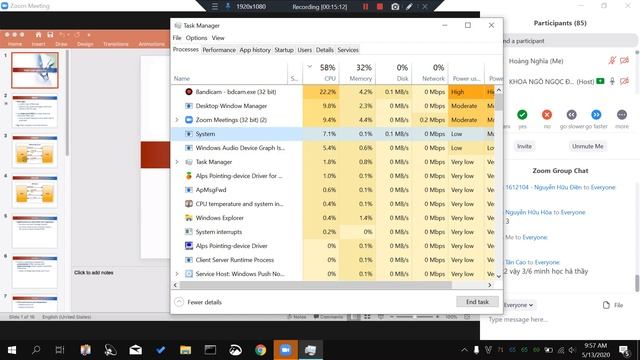Screen dimensions: 640x360
Task: Open more reactions icon in Participants
Action: [x=622, y=115]
